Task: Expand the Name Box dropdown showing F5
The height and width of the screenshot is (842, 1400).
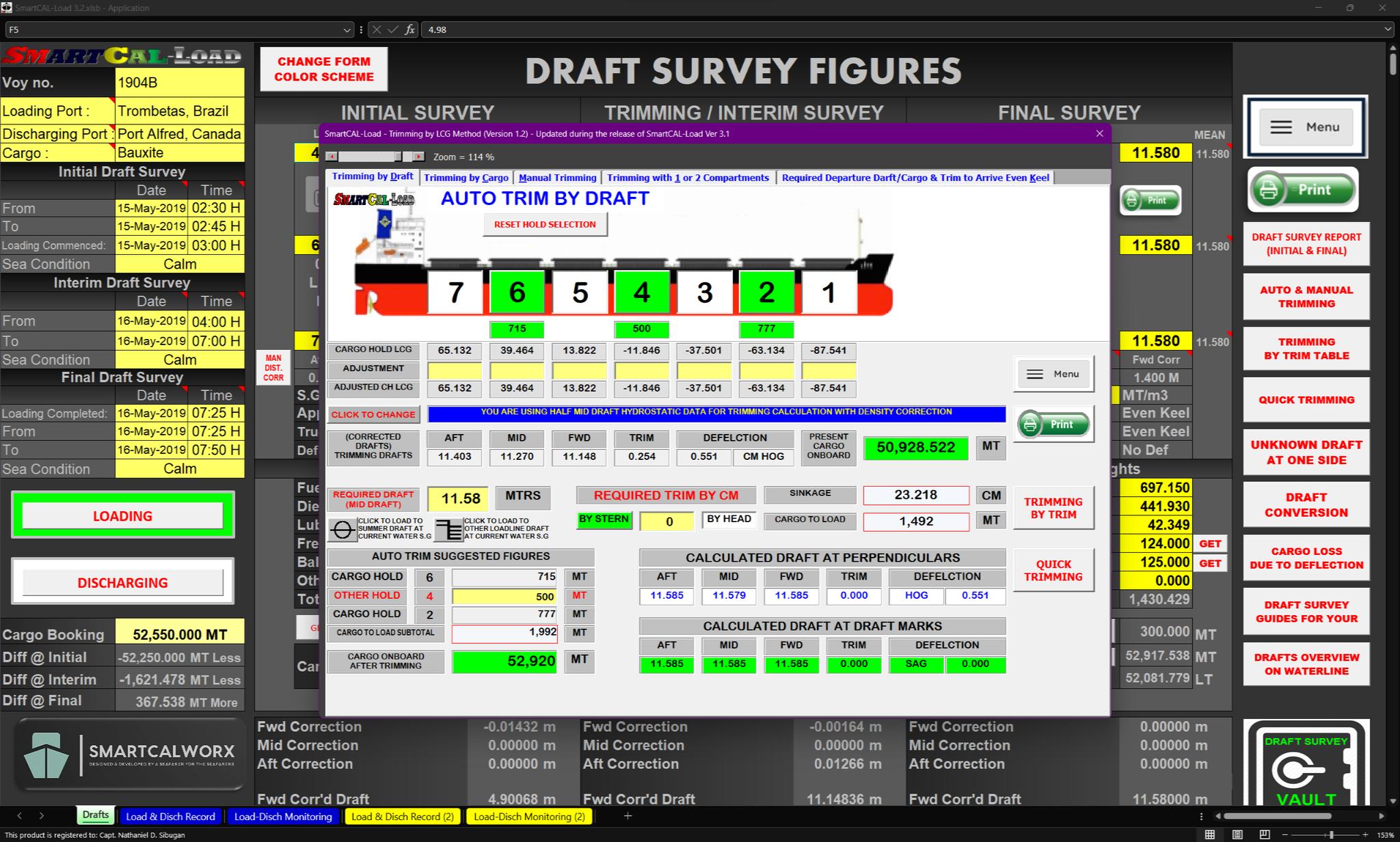Action: pyautogui.click(x=347, y=30)
